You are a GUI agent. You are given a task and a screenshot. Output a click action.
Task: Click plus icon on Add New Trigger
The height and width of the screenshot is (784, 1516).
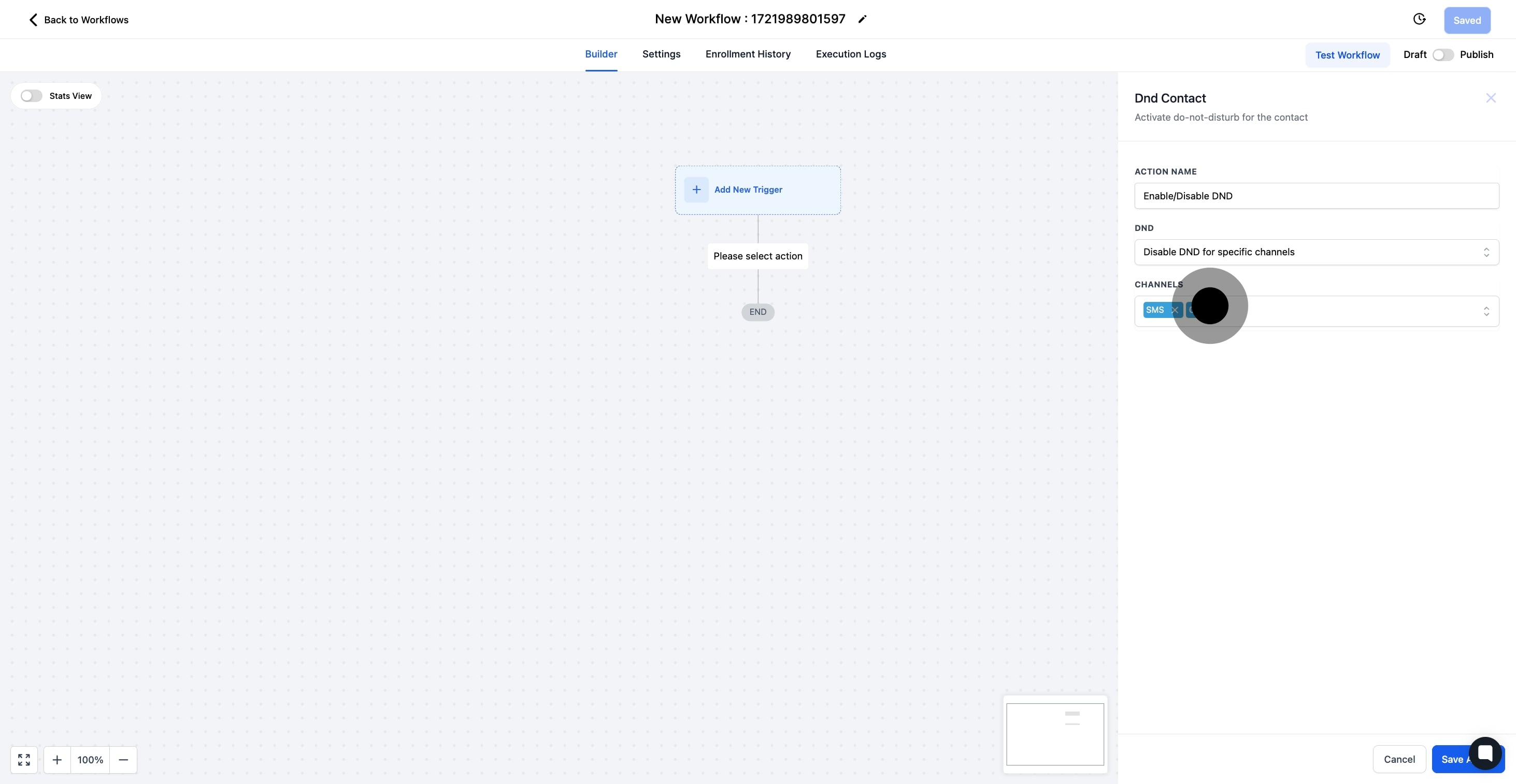pos(696,190)
